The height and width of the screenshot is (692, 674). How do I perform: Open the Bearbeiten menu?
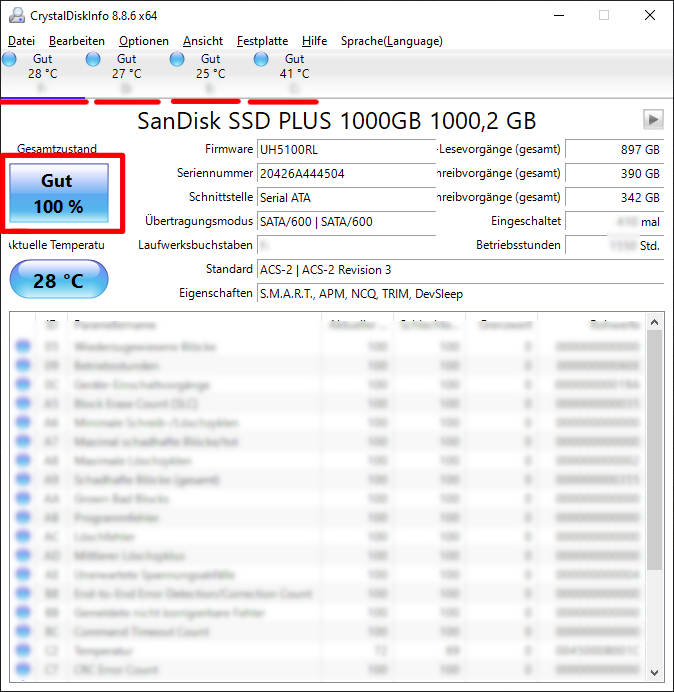coord(77,41)
